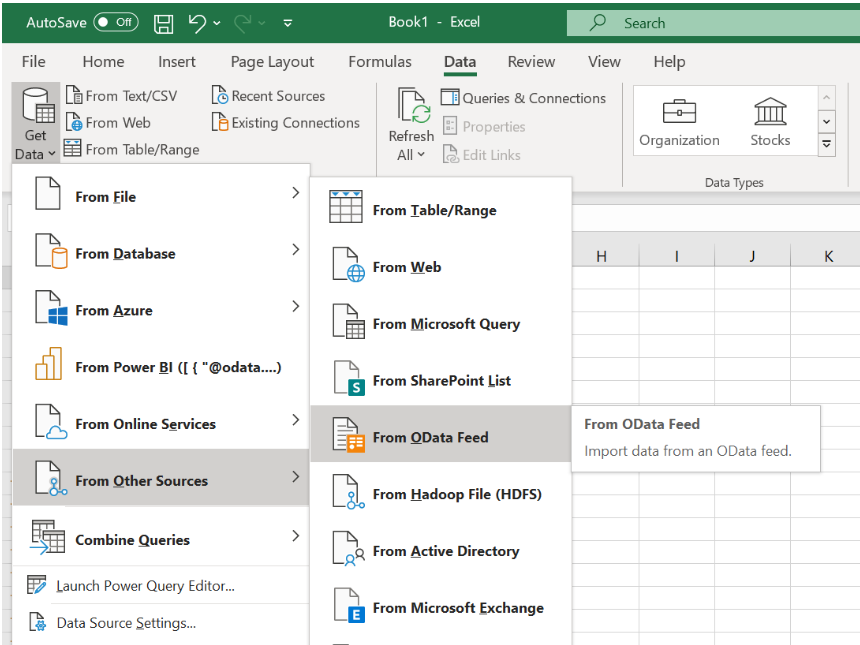Click the Properties button
Viewport: 860px width, 645px height.
[x=484, y=126]
